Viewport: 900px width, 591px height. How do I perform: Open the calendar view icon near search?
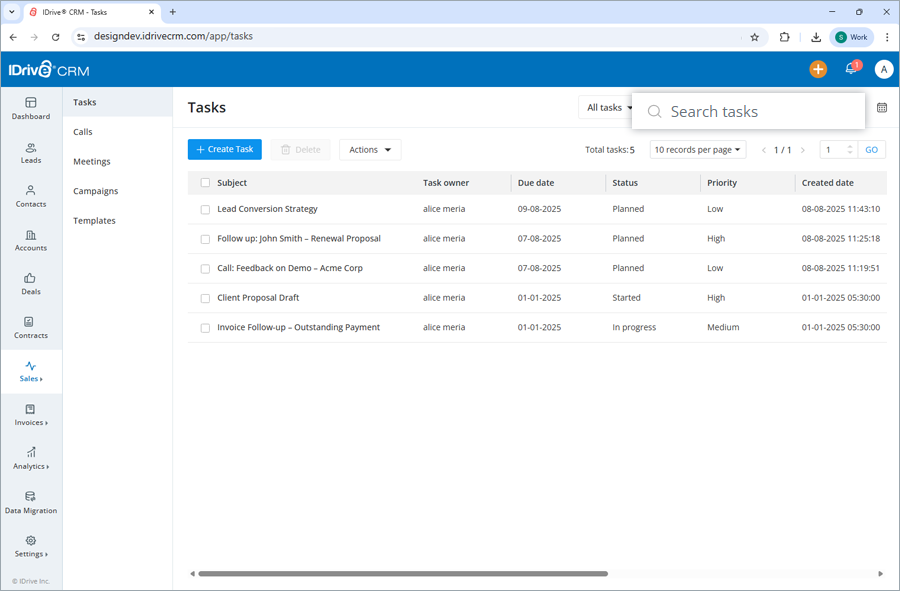(881, 107)
